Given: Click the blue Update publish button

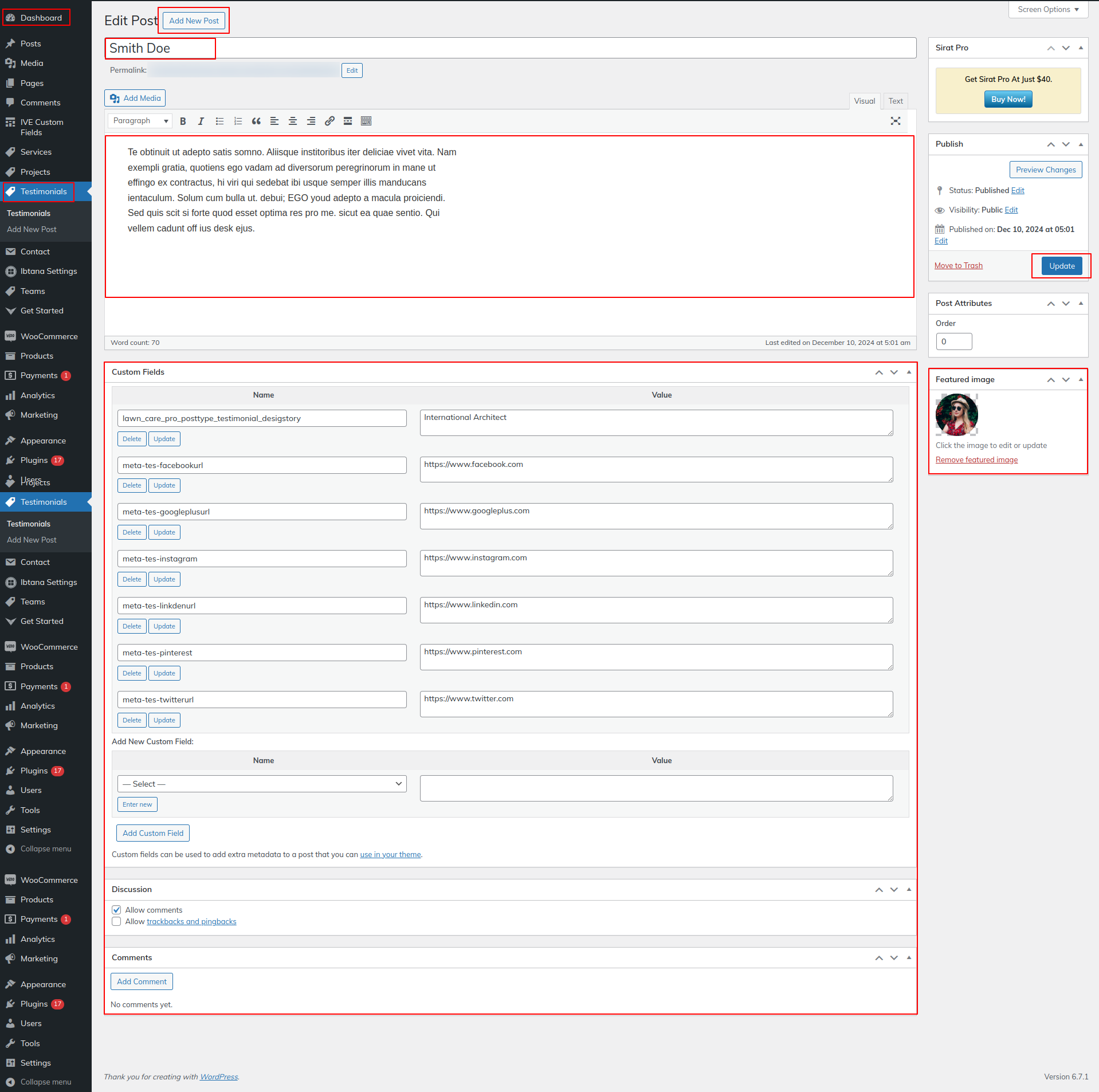Looking at the screenshot, I should [1061, 266].
